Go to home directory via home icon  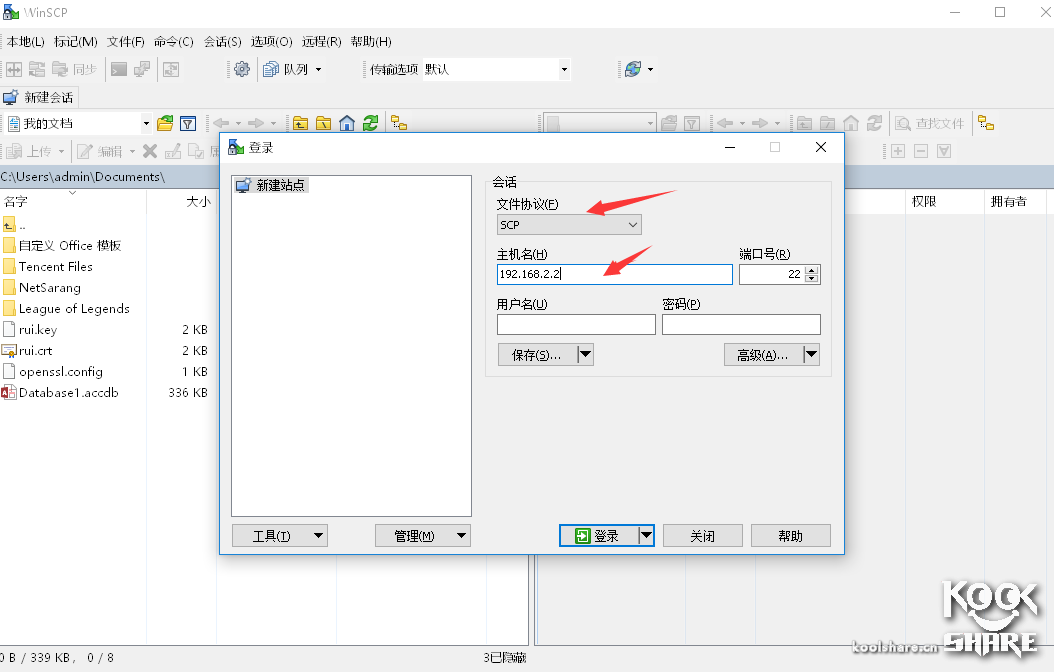(347, 122)
